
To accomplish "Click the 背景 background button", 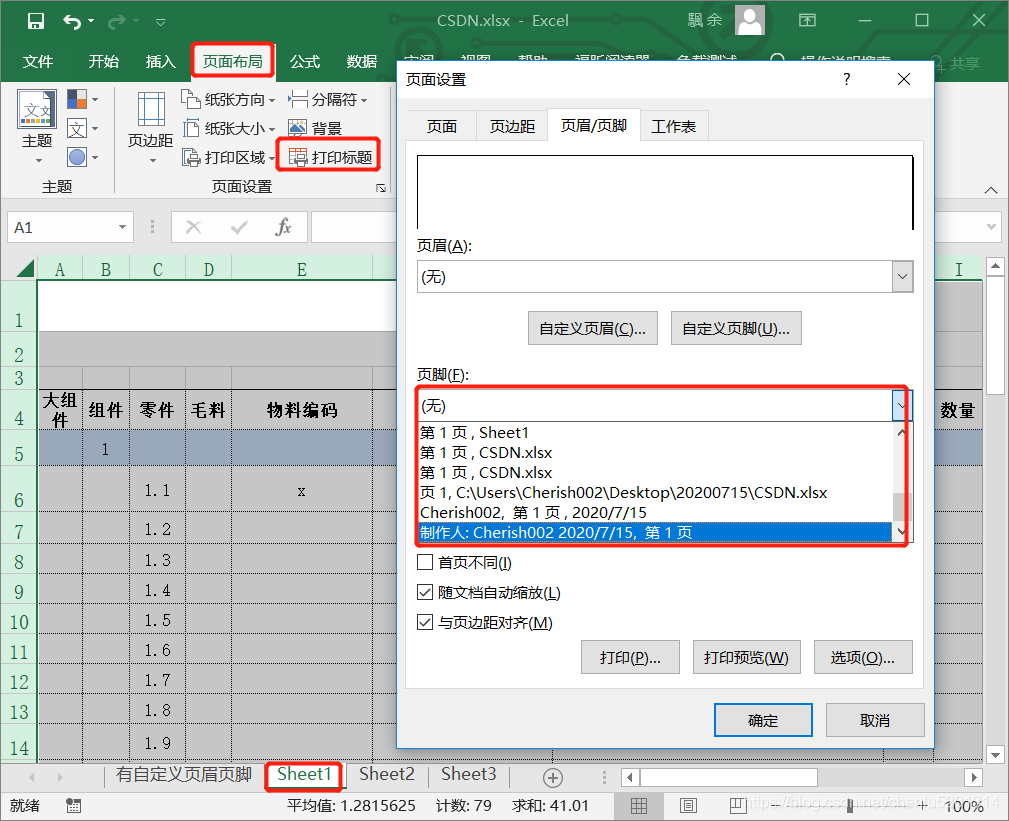I will (x=315, y=129).
